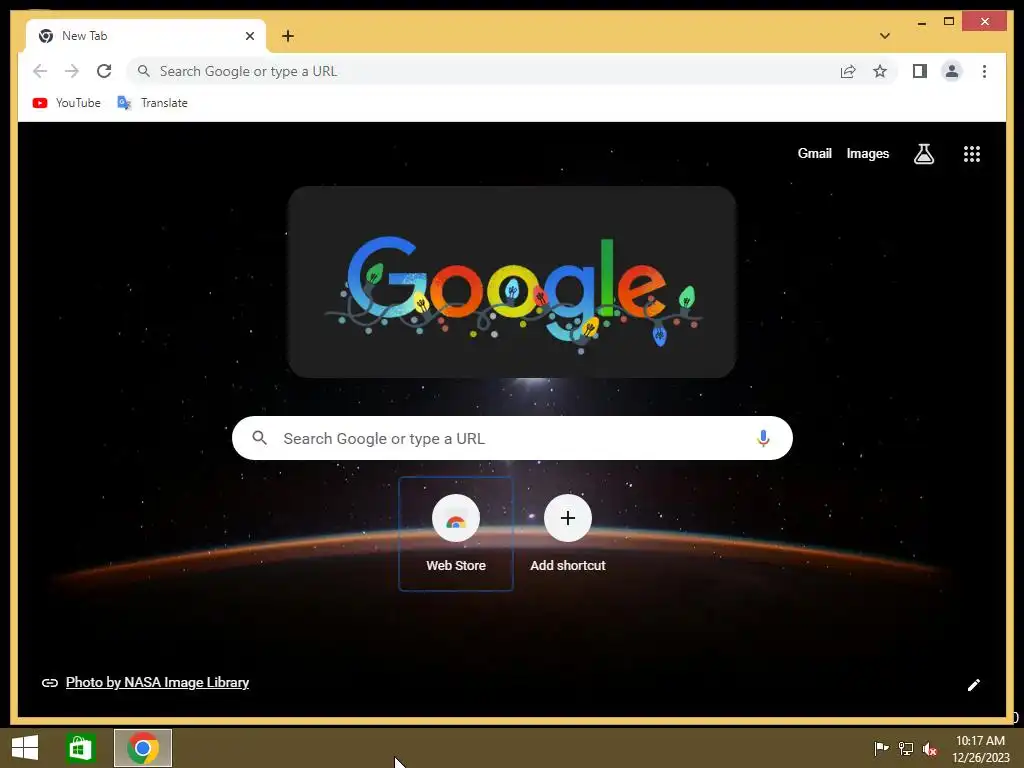
Task: Click the Google holiday lights doodle
Action: point(513,282)
